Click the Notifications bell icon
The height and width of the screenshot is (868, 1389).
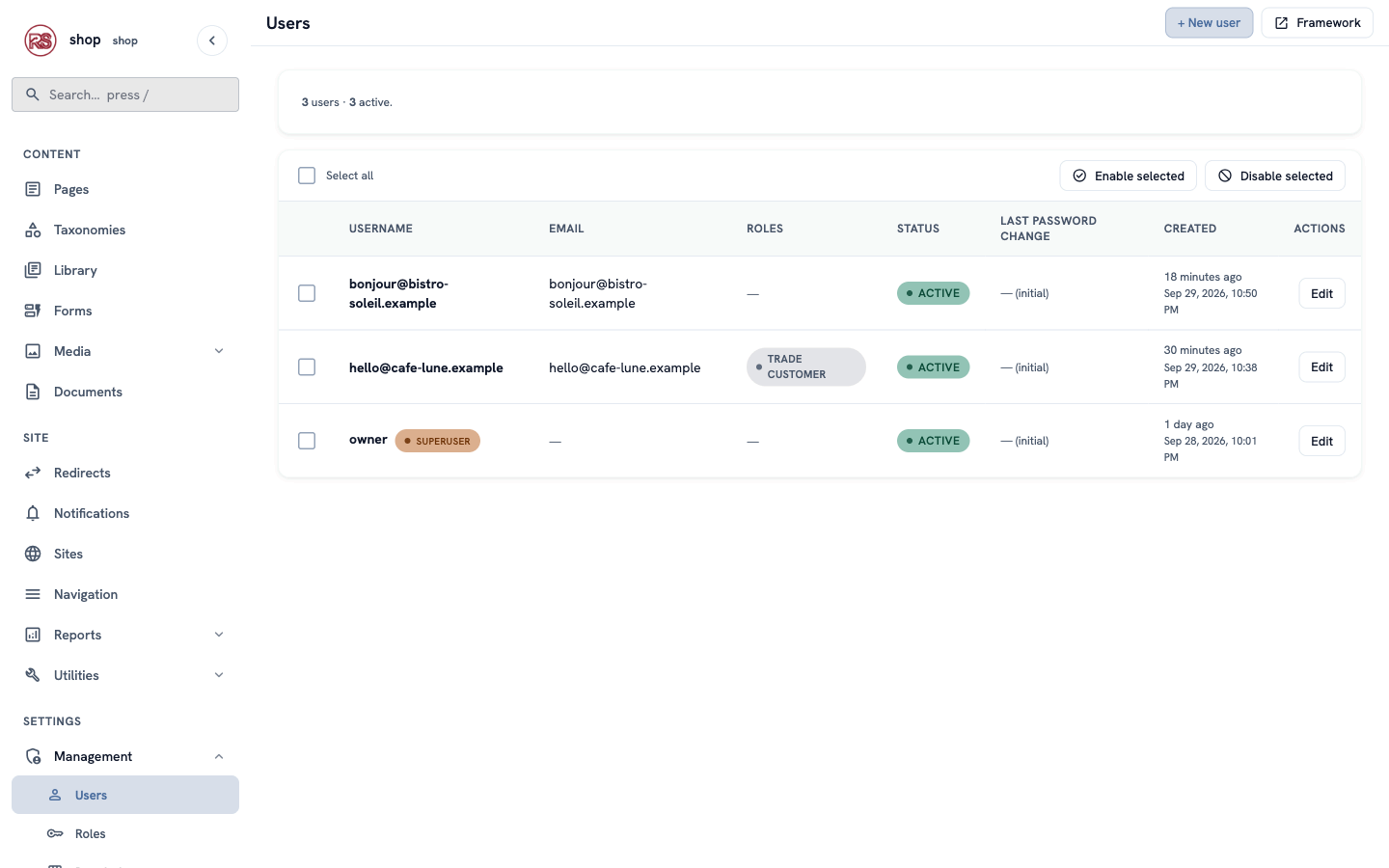coord(33,513)
